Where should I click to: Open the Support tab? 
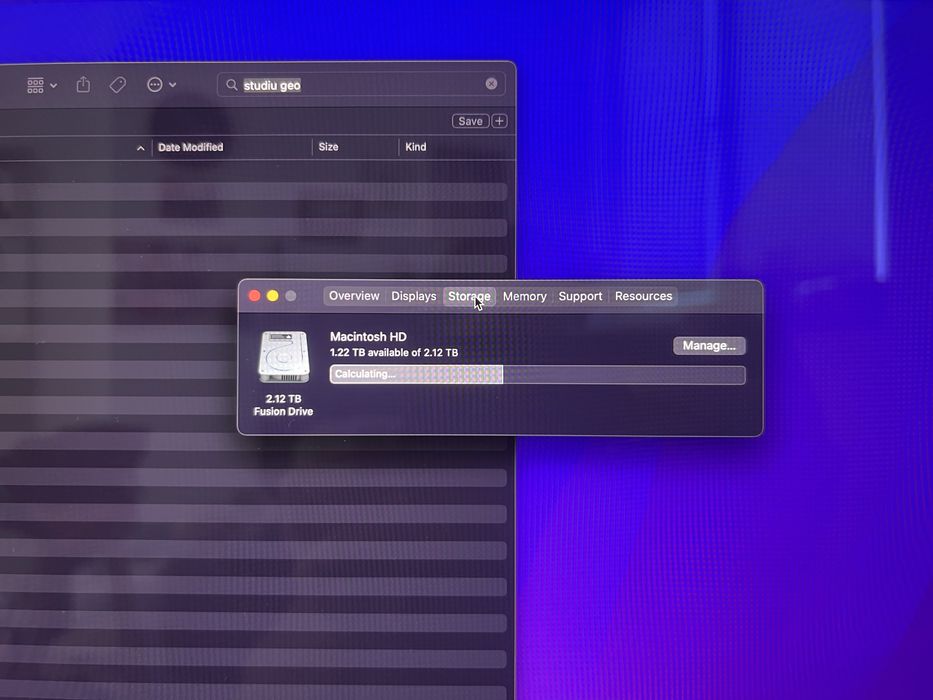580,296
